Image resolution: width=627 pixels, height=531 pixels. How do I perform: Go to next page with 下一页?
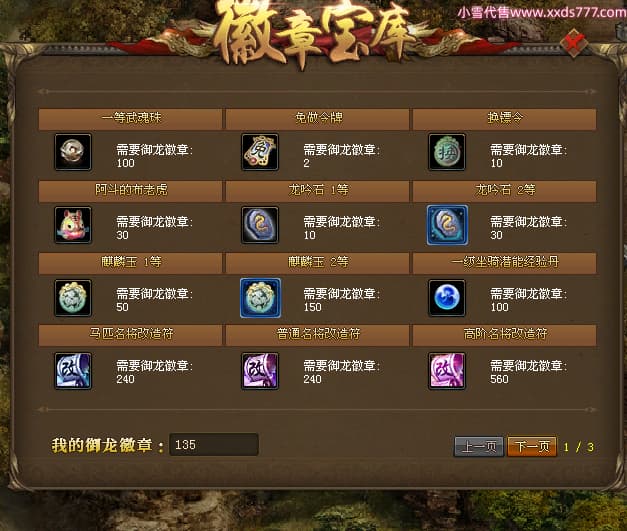pyautogui.click(x=532, y=446)
